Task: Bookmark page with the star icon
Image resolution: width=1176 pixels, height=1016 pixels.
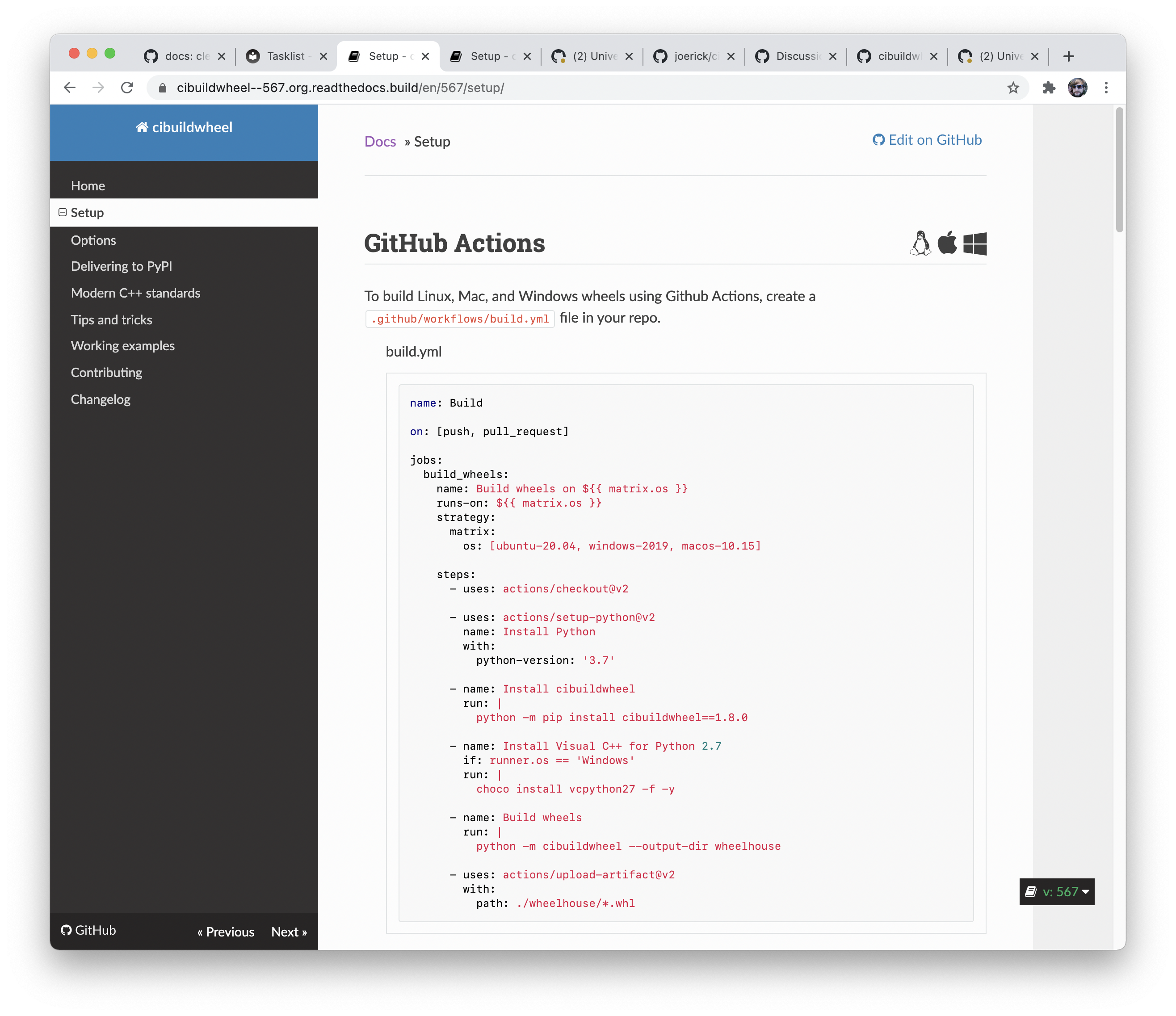Action: (1013, 88)
